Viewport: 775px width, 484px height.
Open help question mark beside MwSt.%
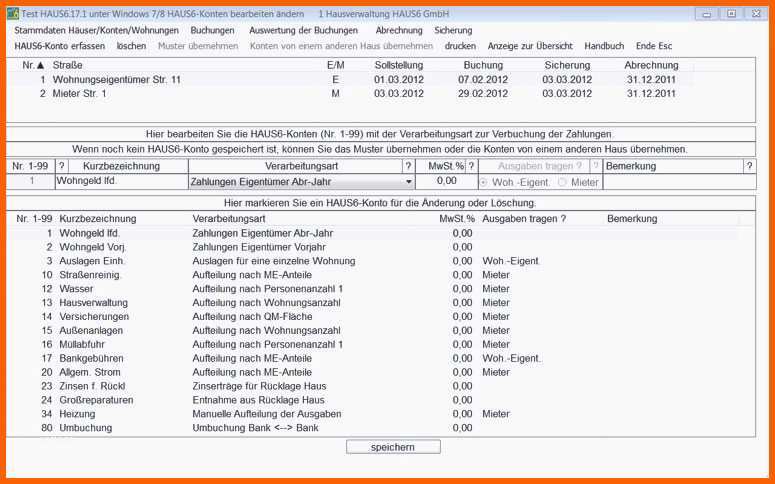point(472,166)
